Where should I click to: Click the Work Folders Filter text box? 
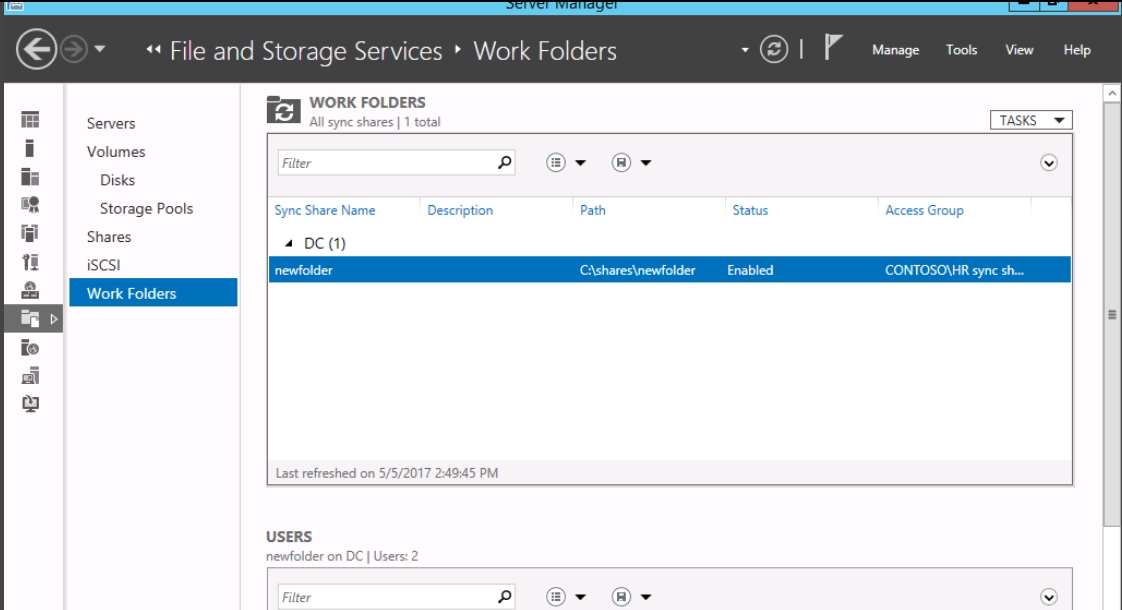(386, 163)
